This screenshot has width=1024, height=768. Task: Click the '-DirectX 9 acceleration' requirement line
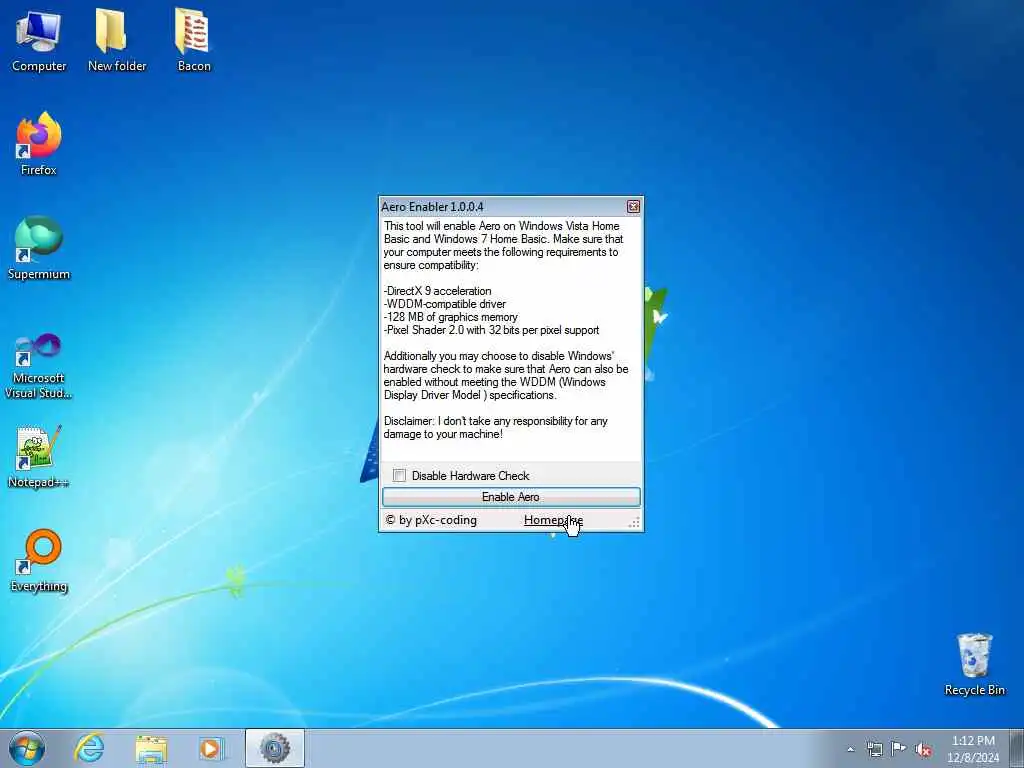click(438, 291)
